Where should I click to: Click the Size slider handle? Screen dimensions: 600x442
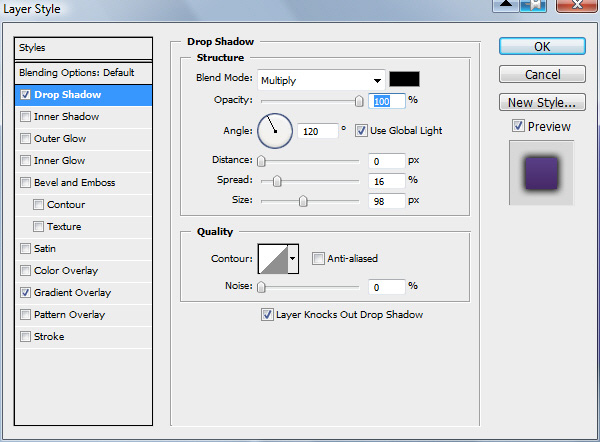coord(303,201)
